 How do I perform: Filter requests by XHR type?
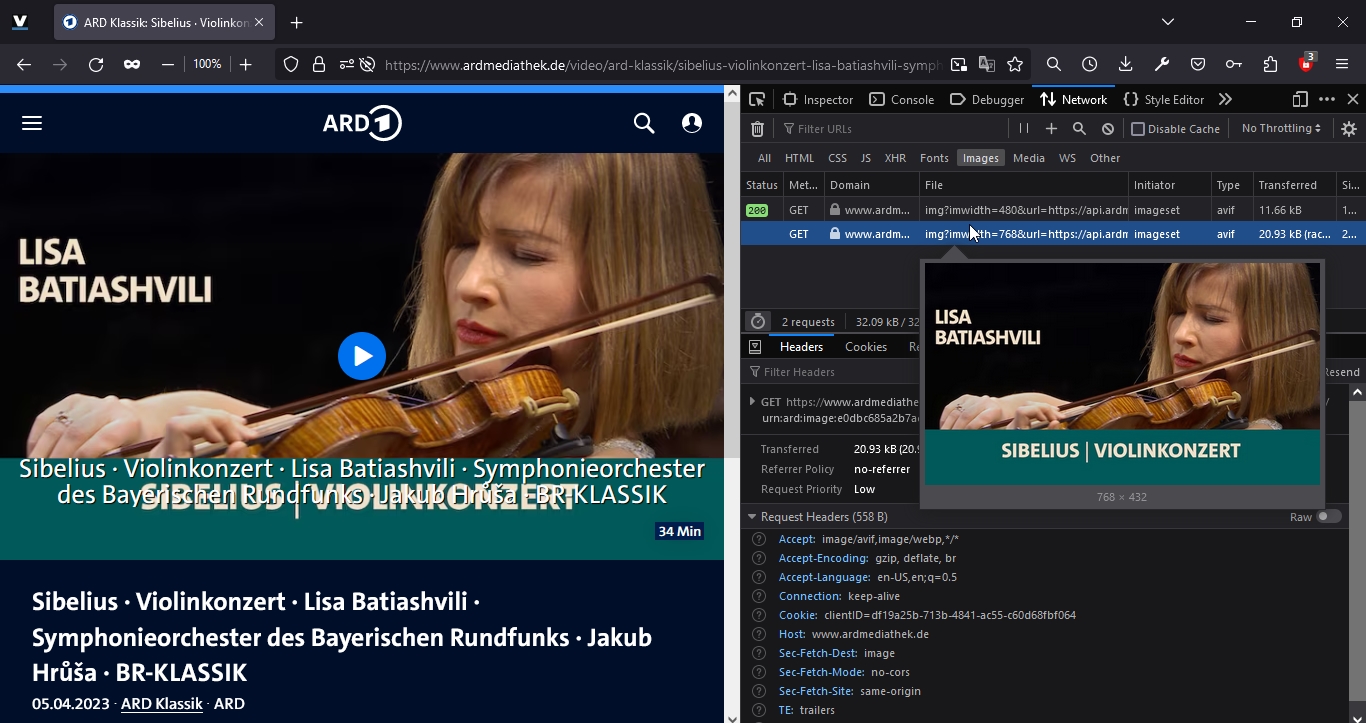pyautogui.click(x=895, y=158)
